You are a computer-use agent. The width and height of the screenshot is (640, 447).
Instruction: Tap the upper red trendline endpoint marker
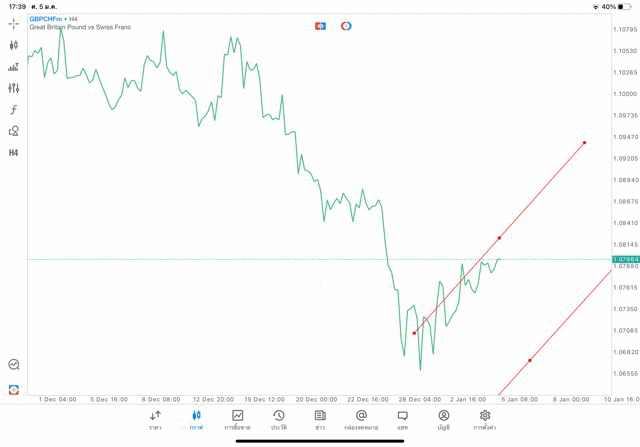[x=584, y=143]
